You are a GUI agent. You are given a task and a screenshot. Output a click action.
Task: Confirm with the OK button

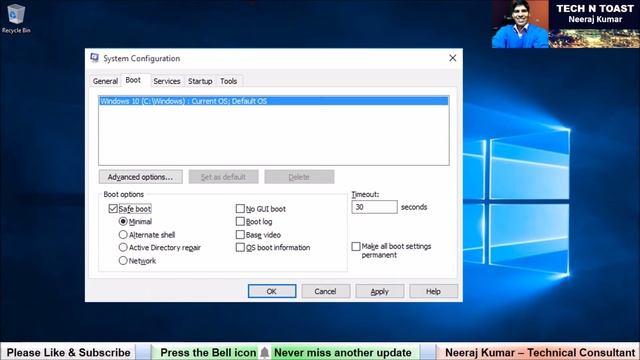[272, 291]
